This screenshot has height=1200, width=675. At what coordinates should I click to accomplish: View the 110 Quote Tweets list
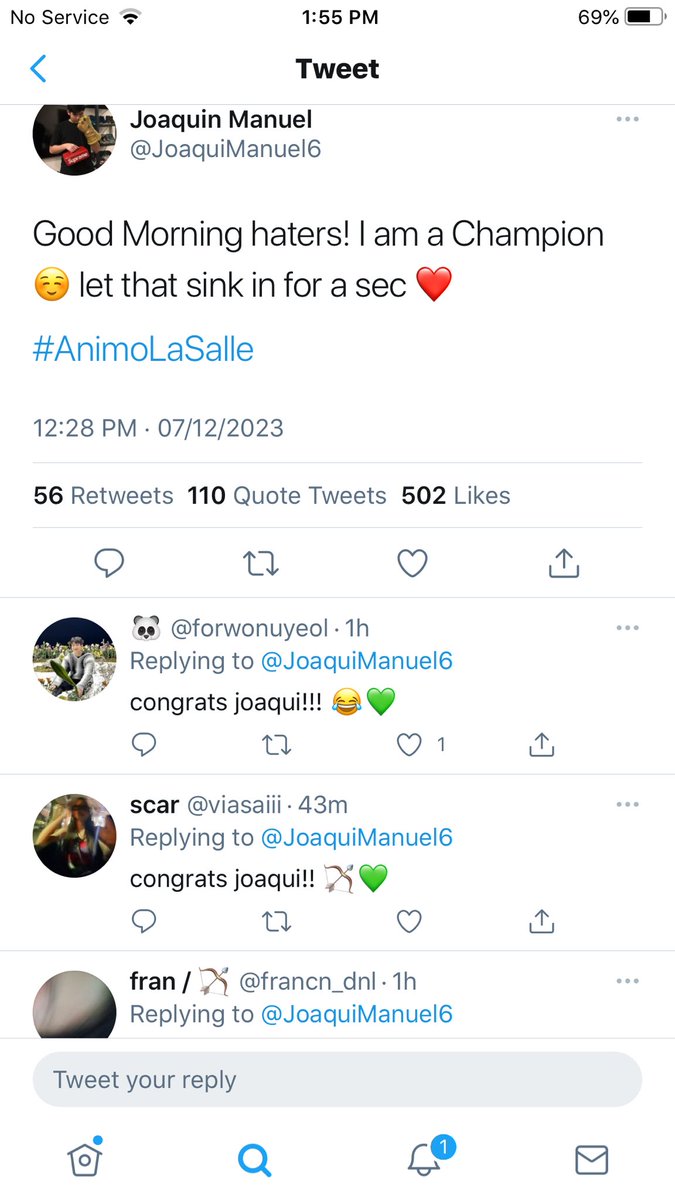tap(287, 495)
